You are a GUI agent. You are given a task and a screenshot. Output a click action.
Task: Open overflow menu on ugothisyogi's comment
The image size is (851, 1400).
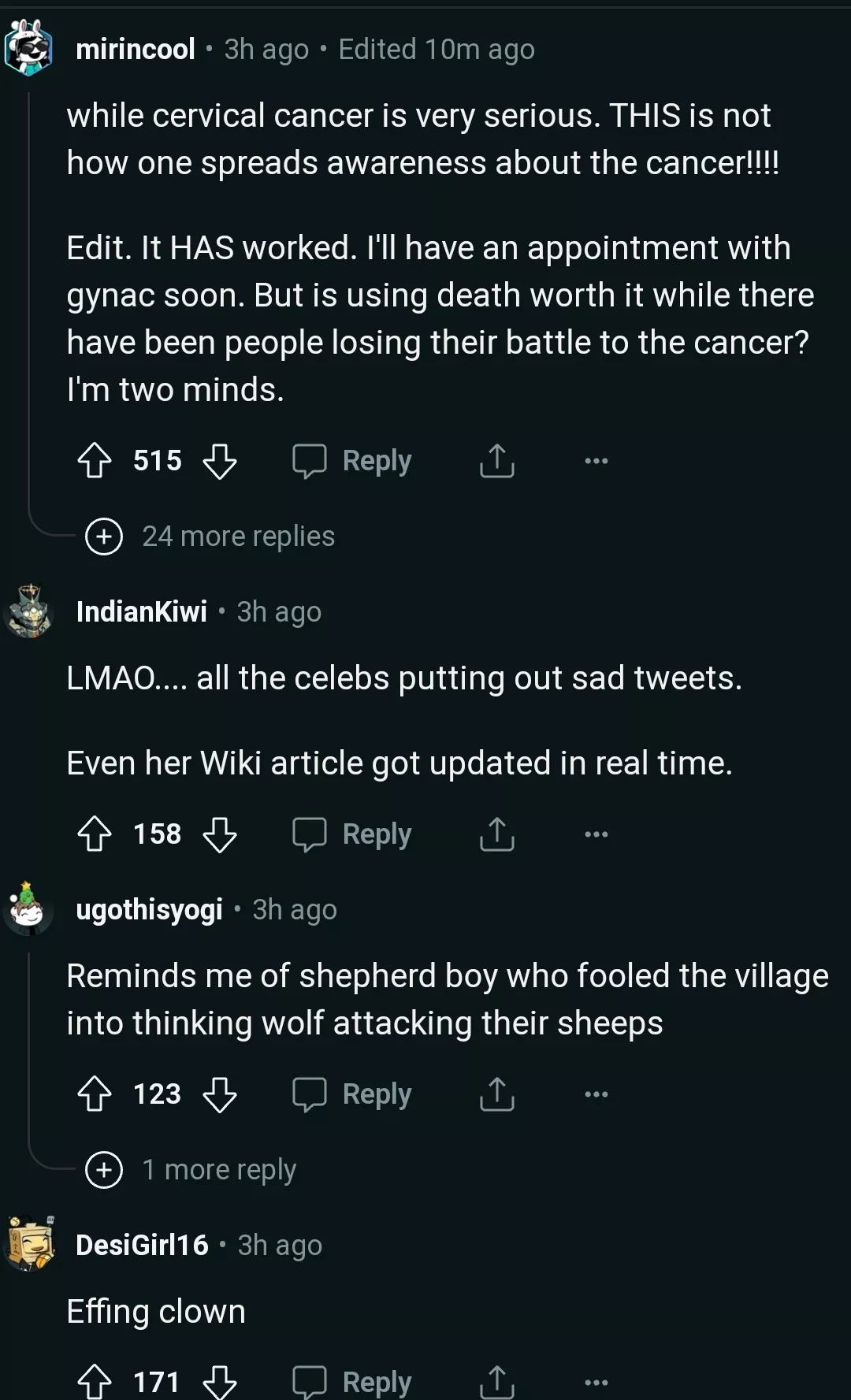tap(596, 1094)
